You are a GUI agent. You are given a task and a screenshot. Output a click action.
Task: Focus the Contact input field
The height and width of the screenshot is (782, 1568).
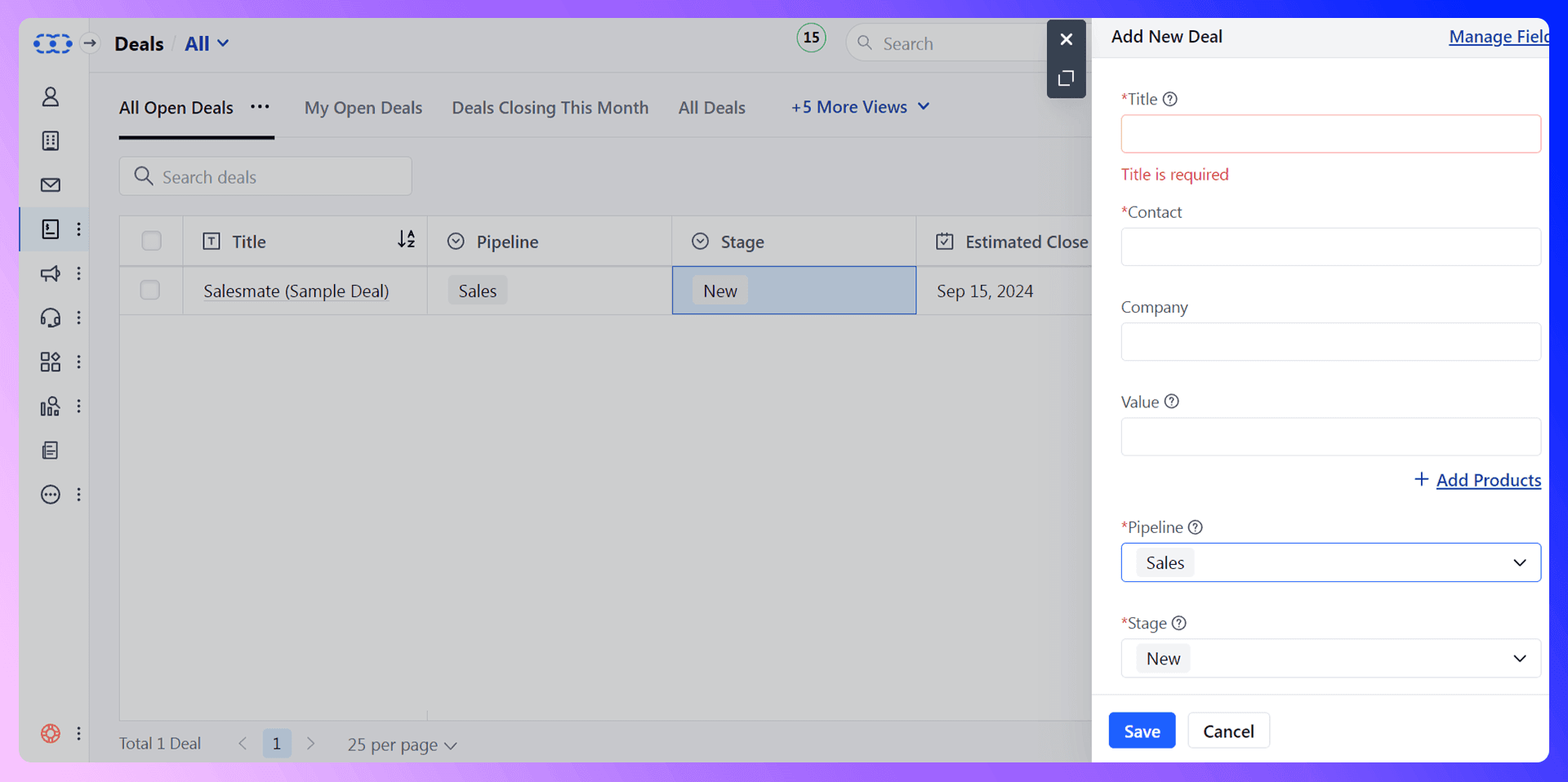1330,247
